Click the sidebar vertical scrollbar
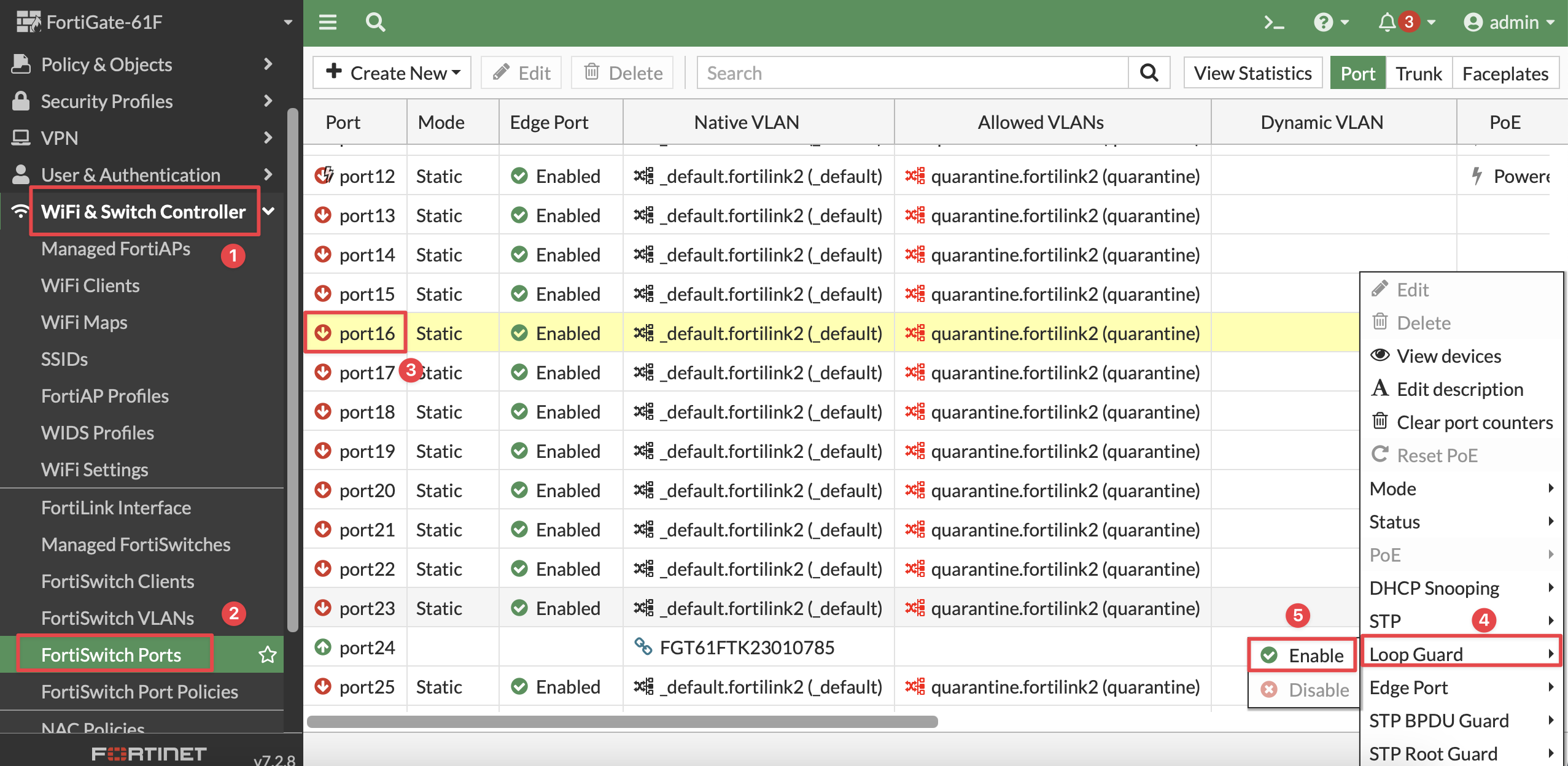 point(293,370)
